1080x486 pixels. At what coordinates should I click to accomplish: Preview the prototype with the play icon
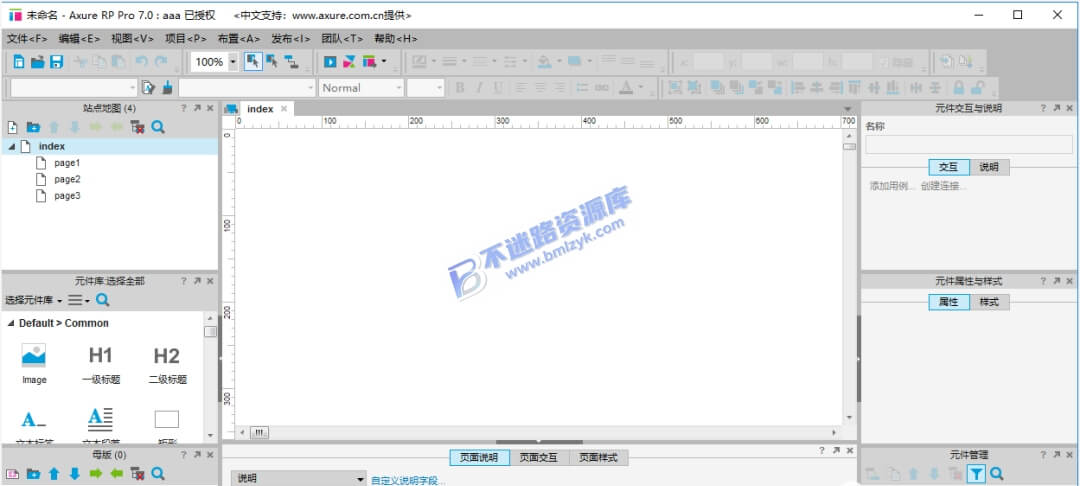point(330,62)
